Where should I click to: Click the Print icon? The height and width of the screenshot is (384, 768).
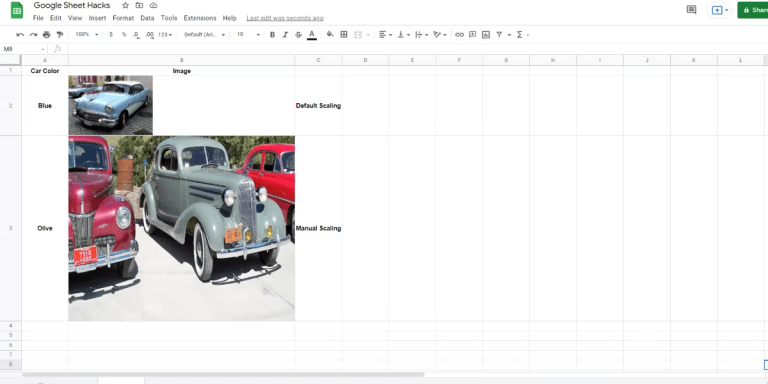47,35
